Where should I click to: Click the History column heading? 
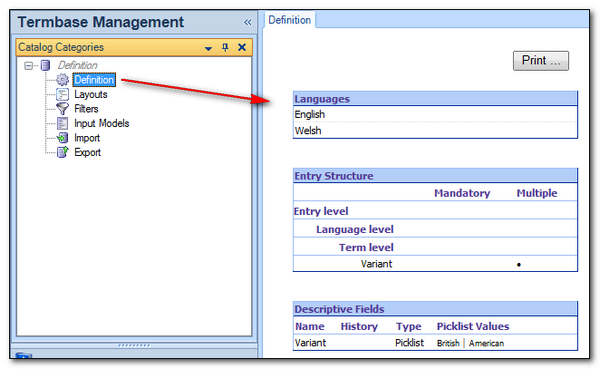359,326
